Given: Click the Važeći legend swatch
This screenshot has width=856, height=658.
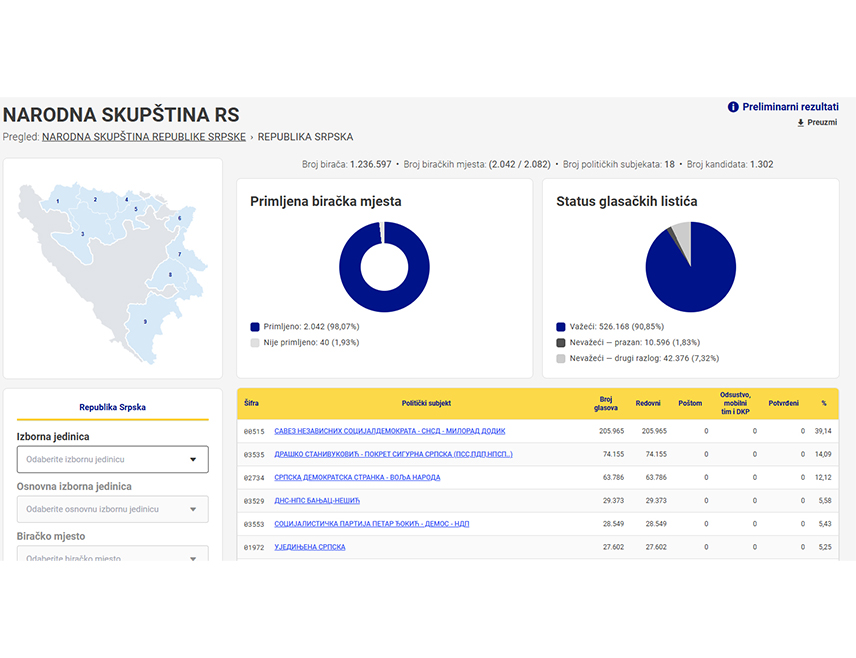Looking at the screenshot, I should tap(561, 327).
